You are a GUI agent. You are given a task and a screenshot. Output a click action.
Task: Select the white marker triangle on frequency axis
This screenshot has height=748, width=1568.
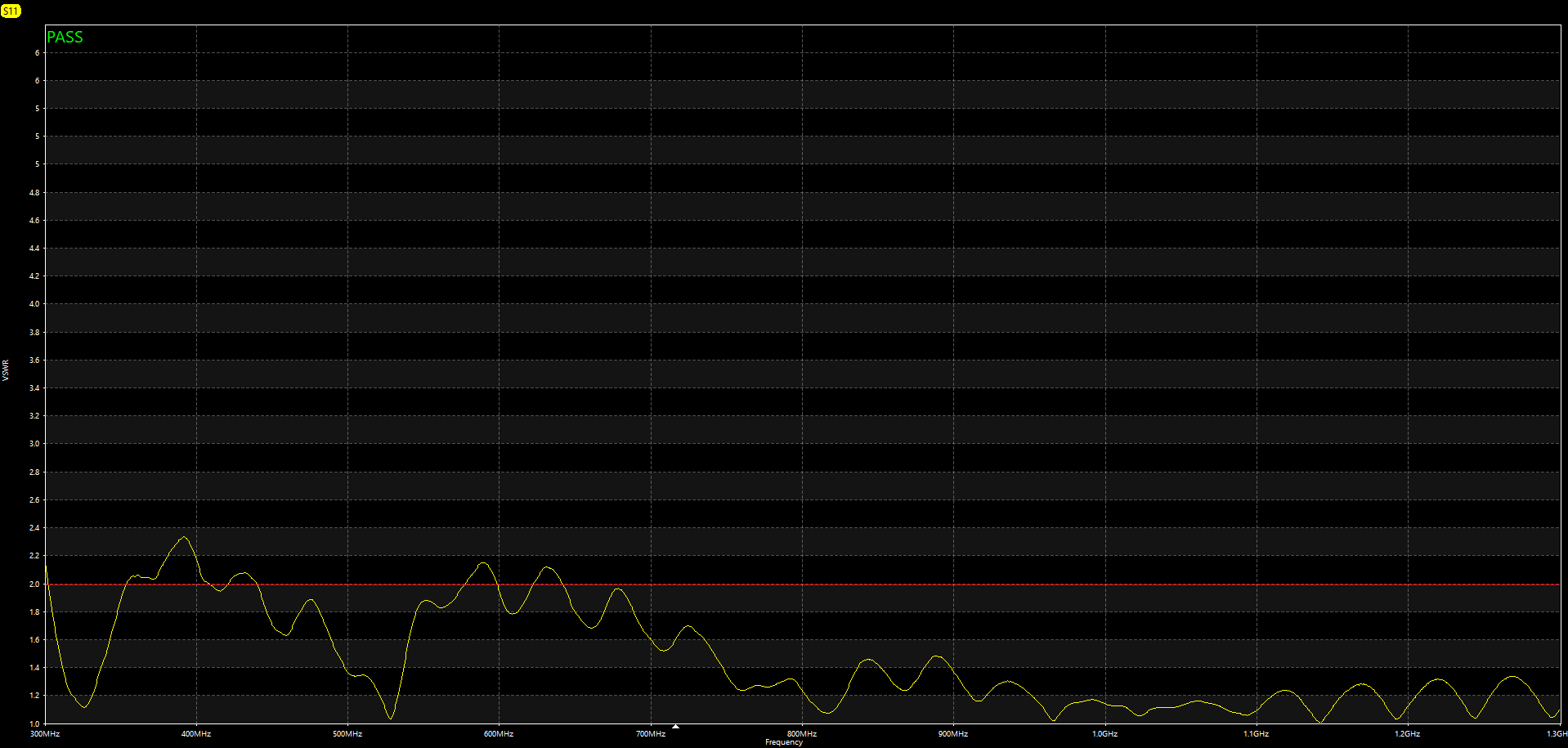tap(675, 726)
